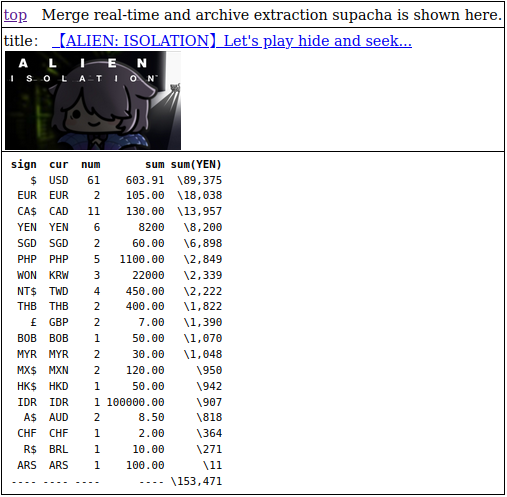Select the 'cur' column header

59,164
